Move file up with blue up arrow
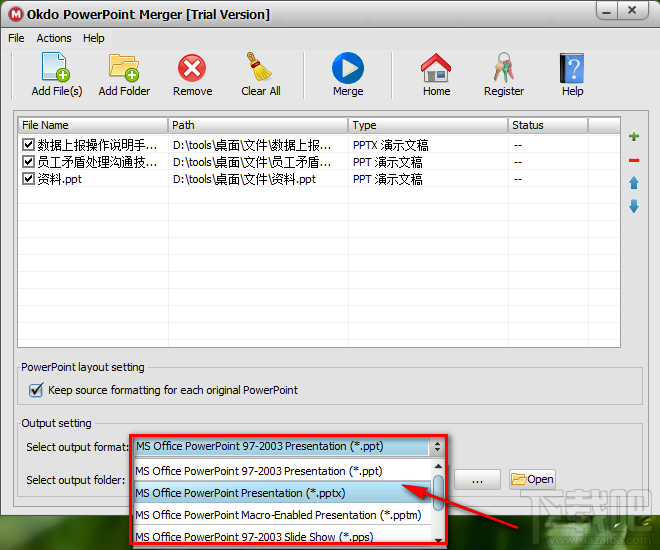 [634, 183]
